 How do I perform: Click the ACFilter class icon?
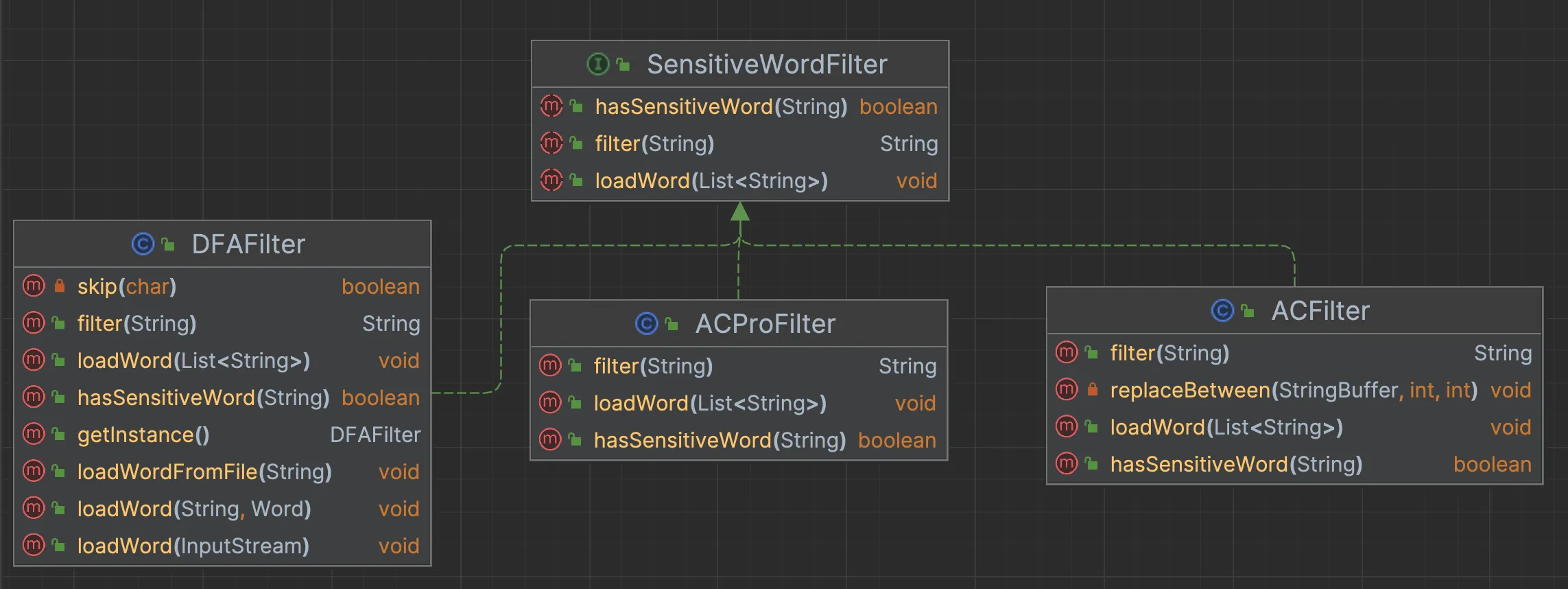pos(1222,310)
